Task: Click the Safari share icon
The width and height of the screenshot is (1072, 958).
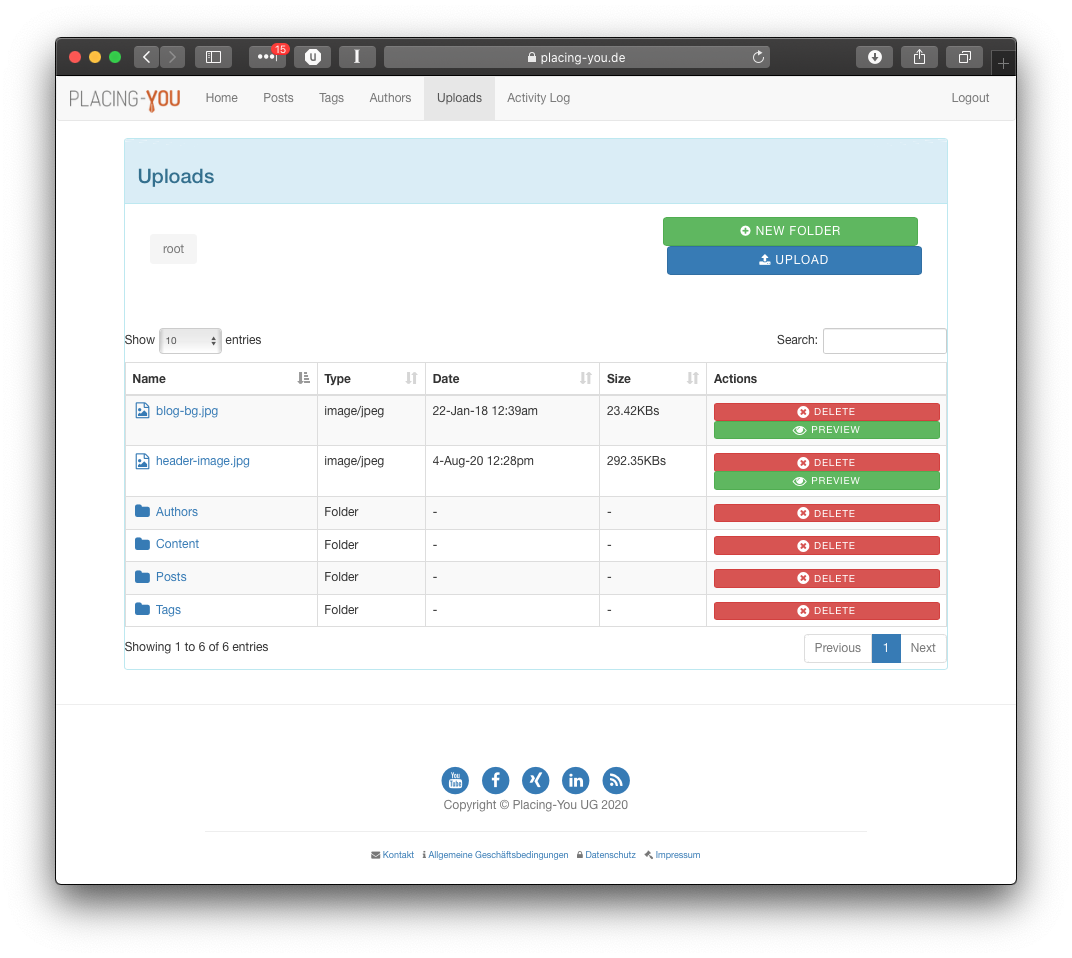Action: pyautogui.click(x=919, y=57)
